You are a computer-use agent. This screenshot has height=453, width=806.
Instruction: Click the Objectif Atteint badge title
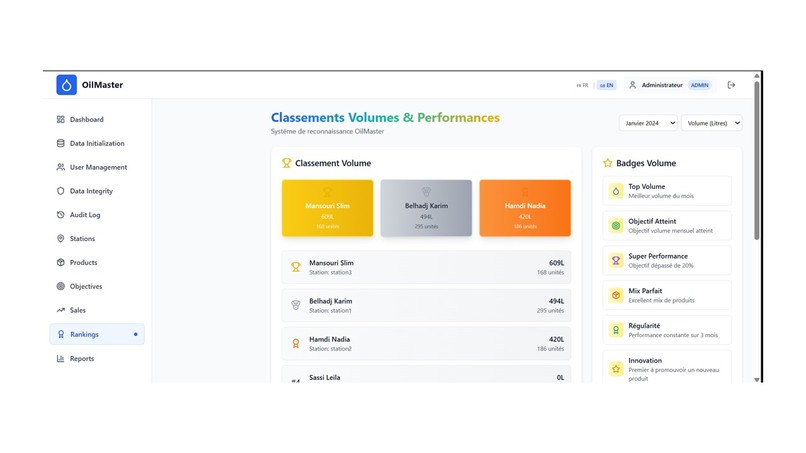point(652,221)
